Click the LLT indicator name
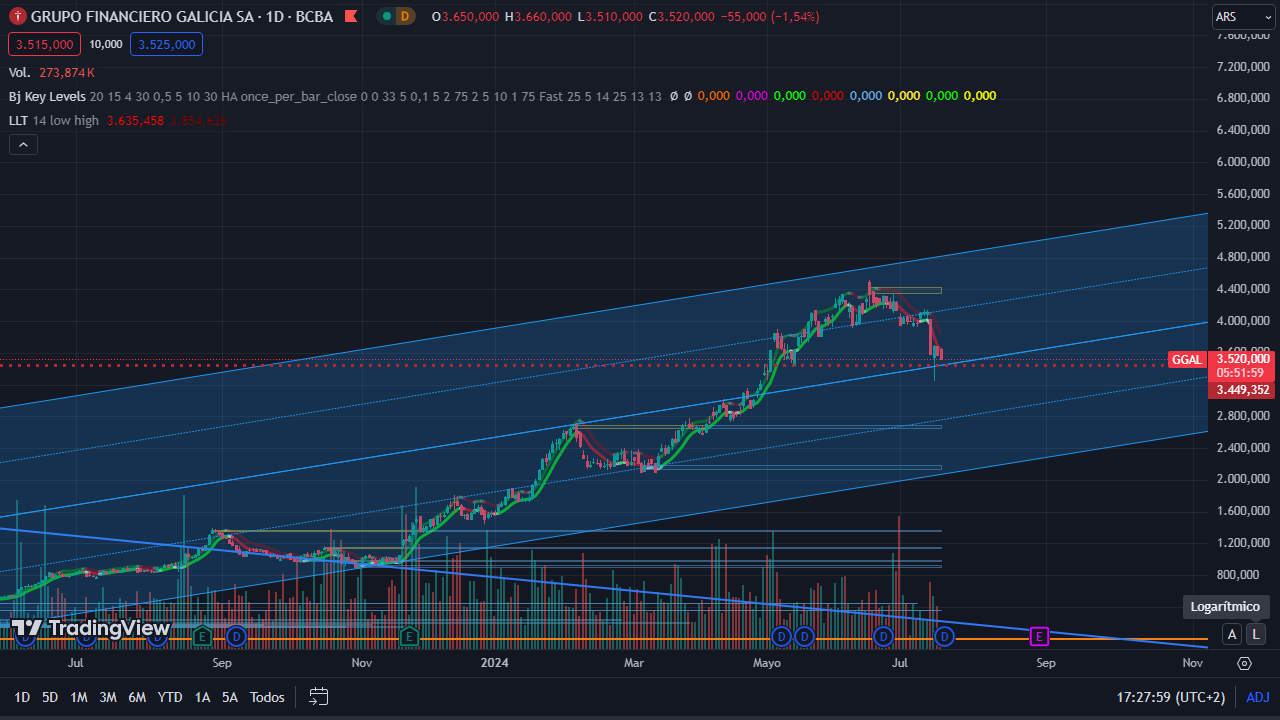The height and width of the screenshot is (720, 1280). tap(19, 120)
